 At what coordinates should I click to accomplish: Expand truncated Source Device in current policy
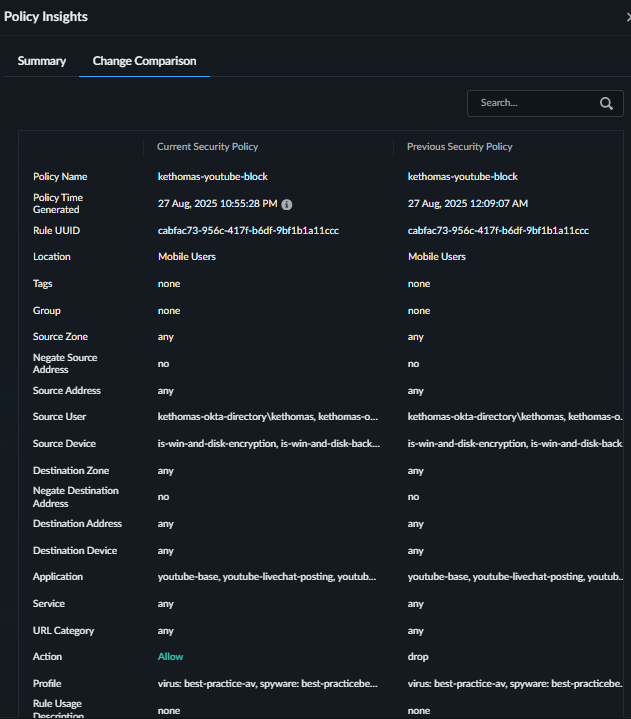pyautogui.click(x=268, y=443)
